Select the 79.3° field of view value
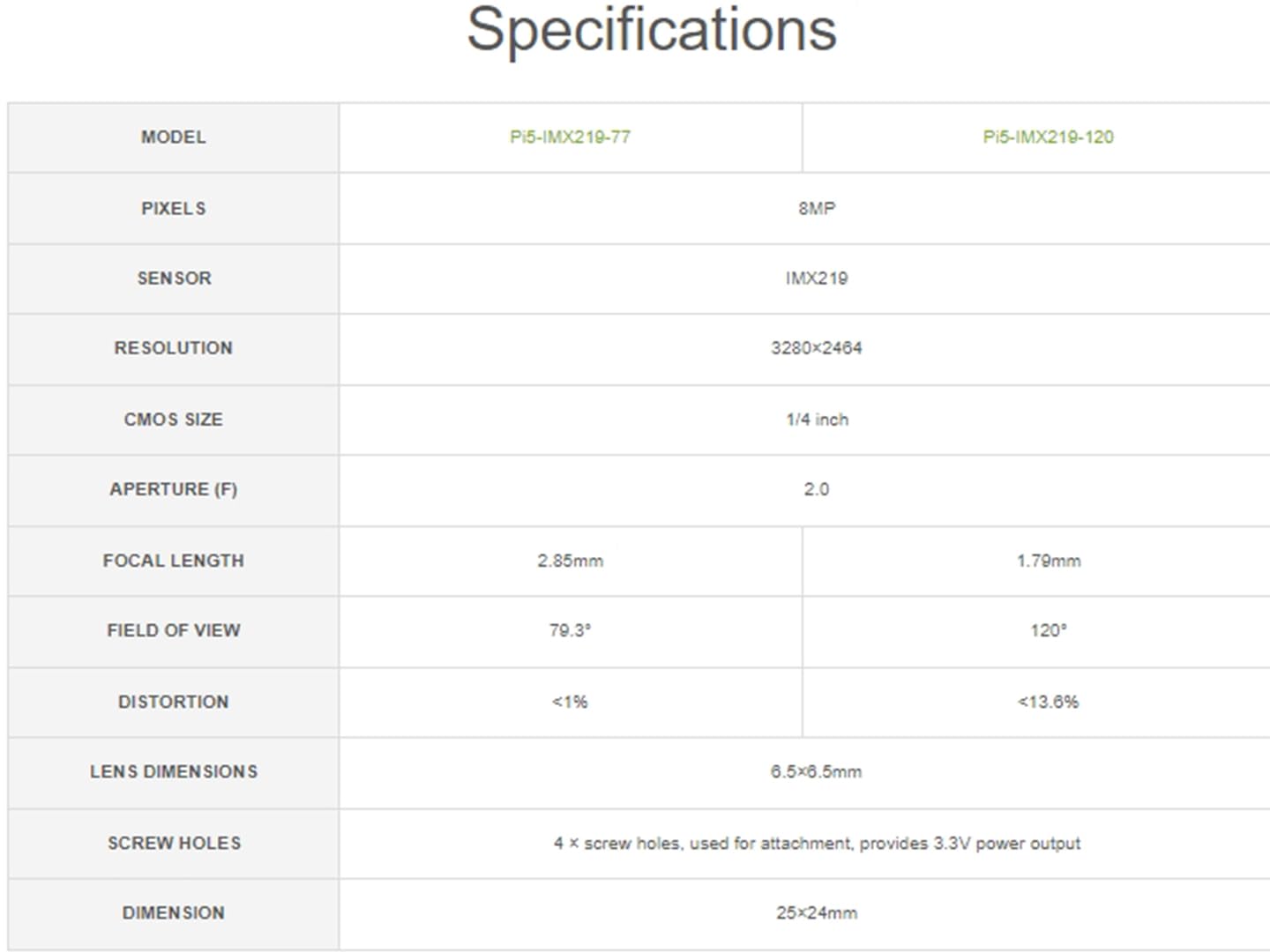This screenshot has height=952, width=1270. coord(570,630)
